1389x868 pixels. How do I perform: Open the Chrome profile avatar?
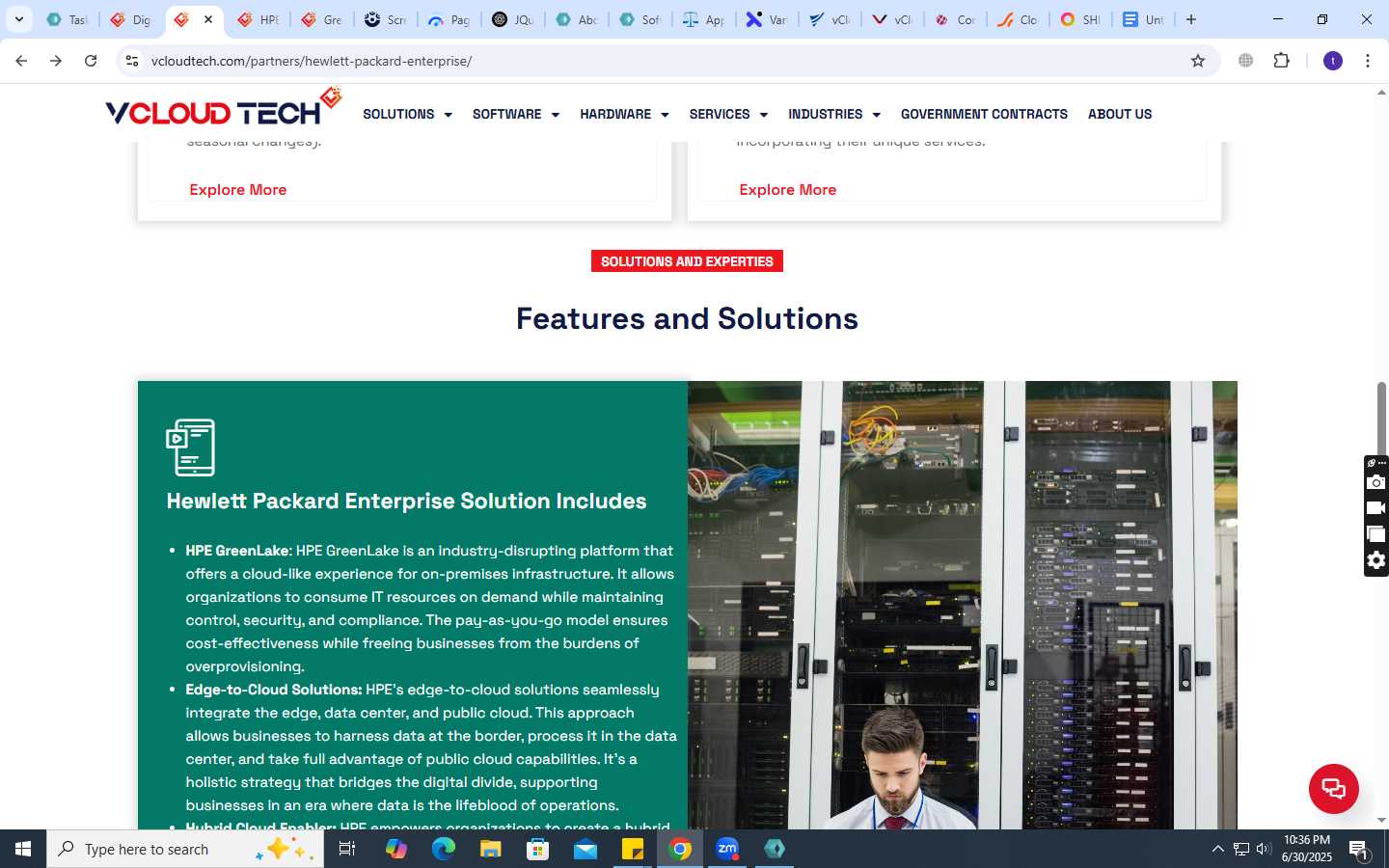click(1333, 61)
